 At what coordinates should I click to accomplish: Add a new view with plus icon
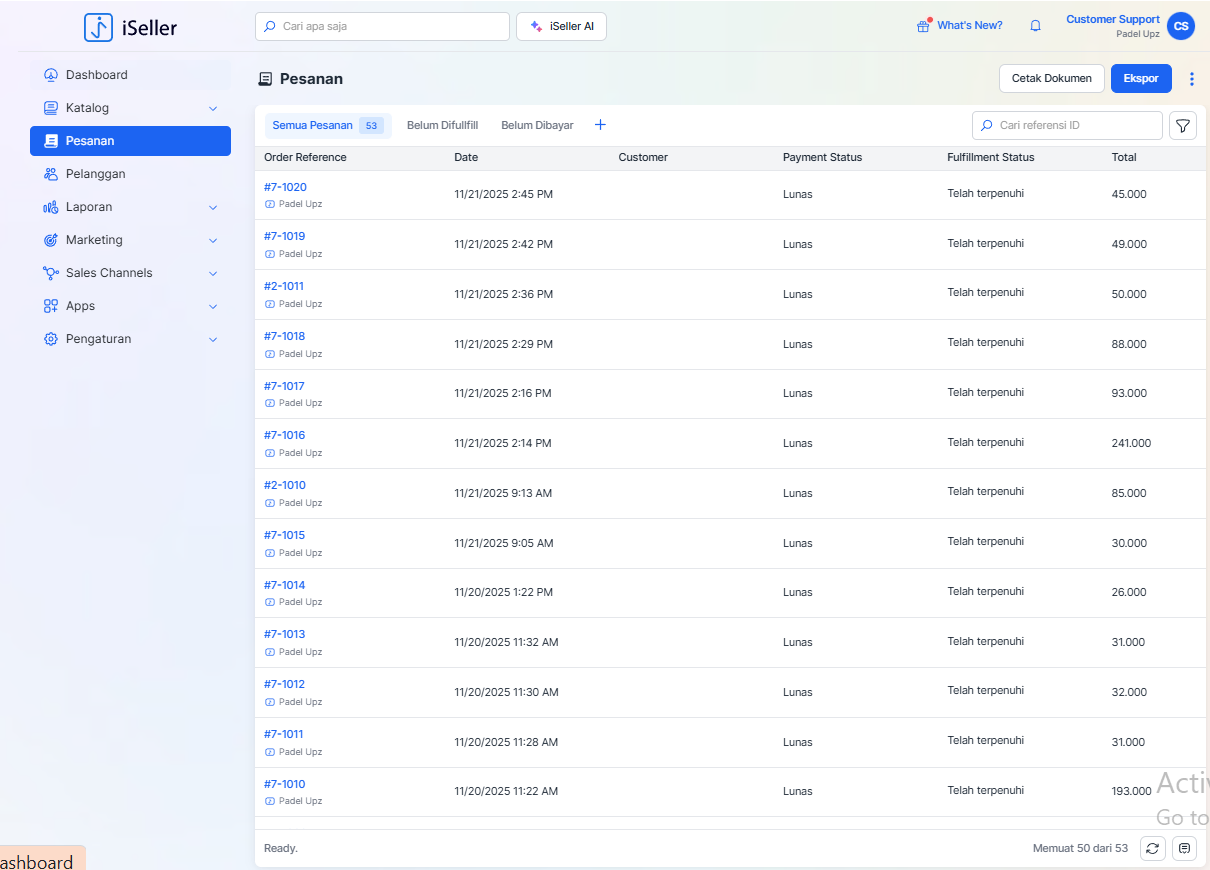tap(600, 125)
